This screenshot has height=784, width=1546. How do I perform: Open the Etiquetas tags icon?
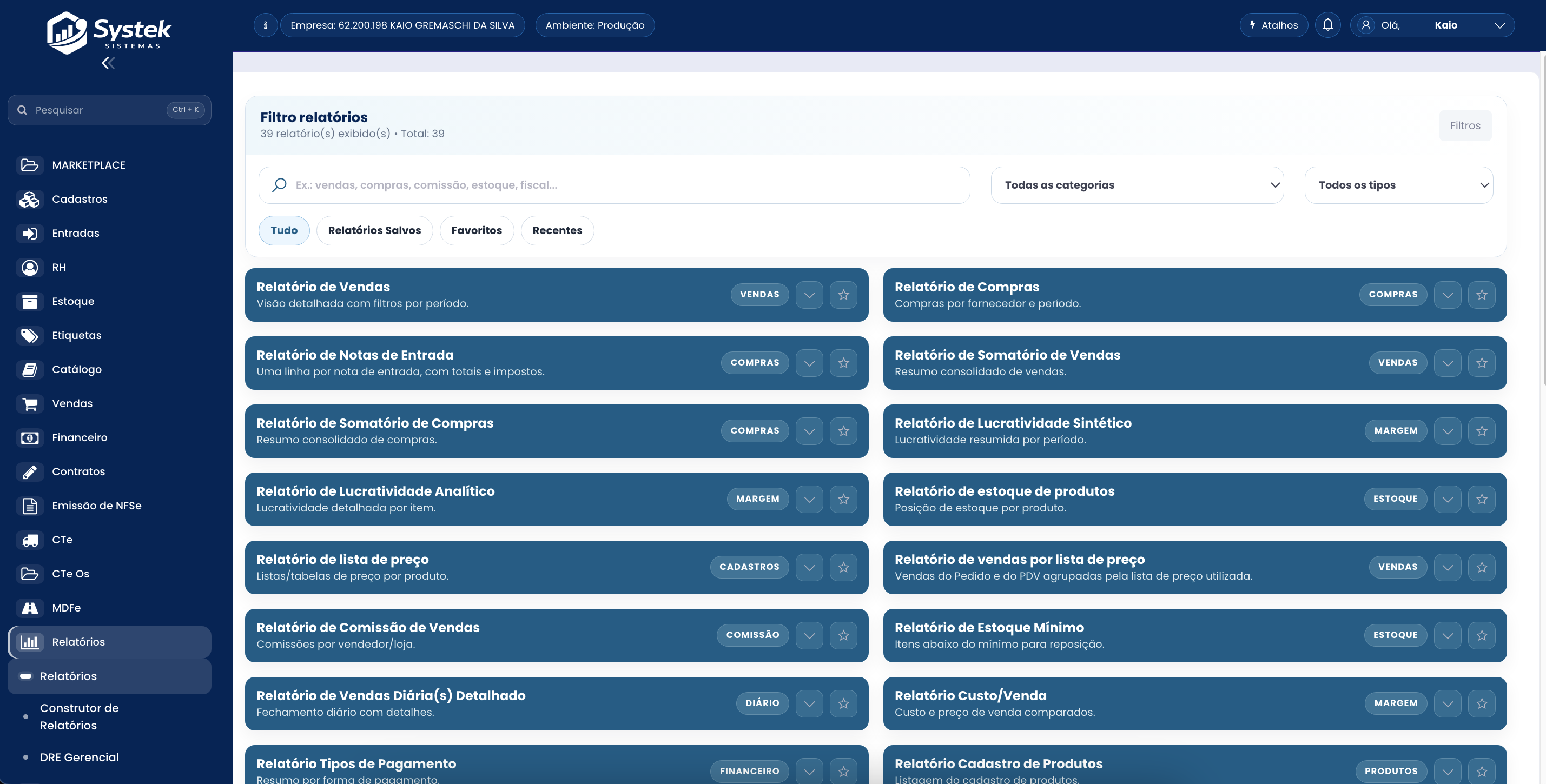pyautogui.click(x=29, y=335)
